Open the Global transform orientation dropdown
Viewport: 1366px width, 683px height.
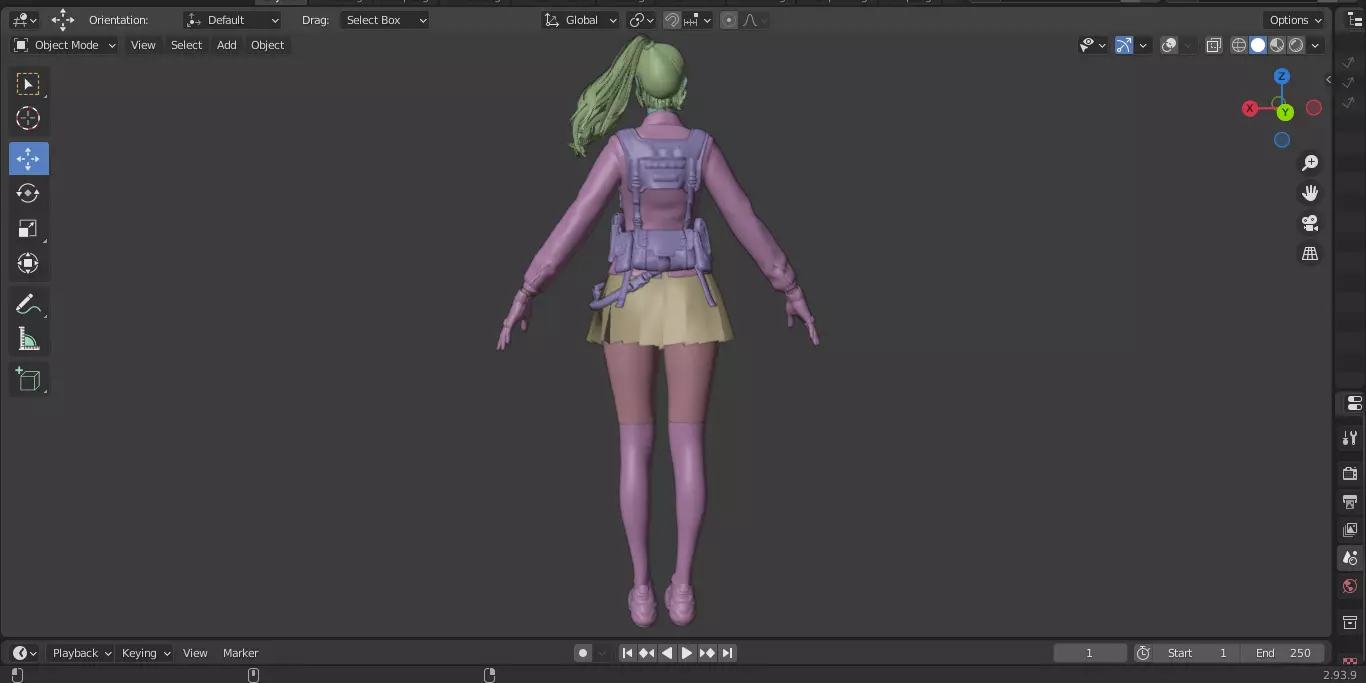tap(580, 20)
